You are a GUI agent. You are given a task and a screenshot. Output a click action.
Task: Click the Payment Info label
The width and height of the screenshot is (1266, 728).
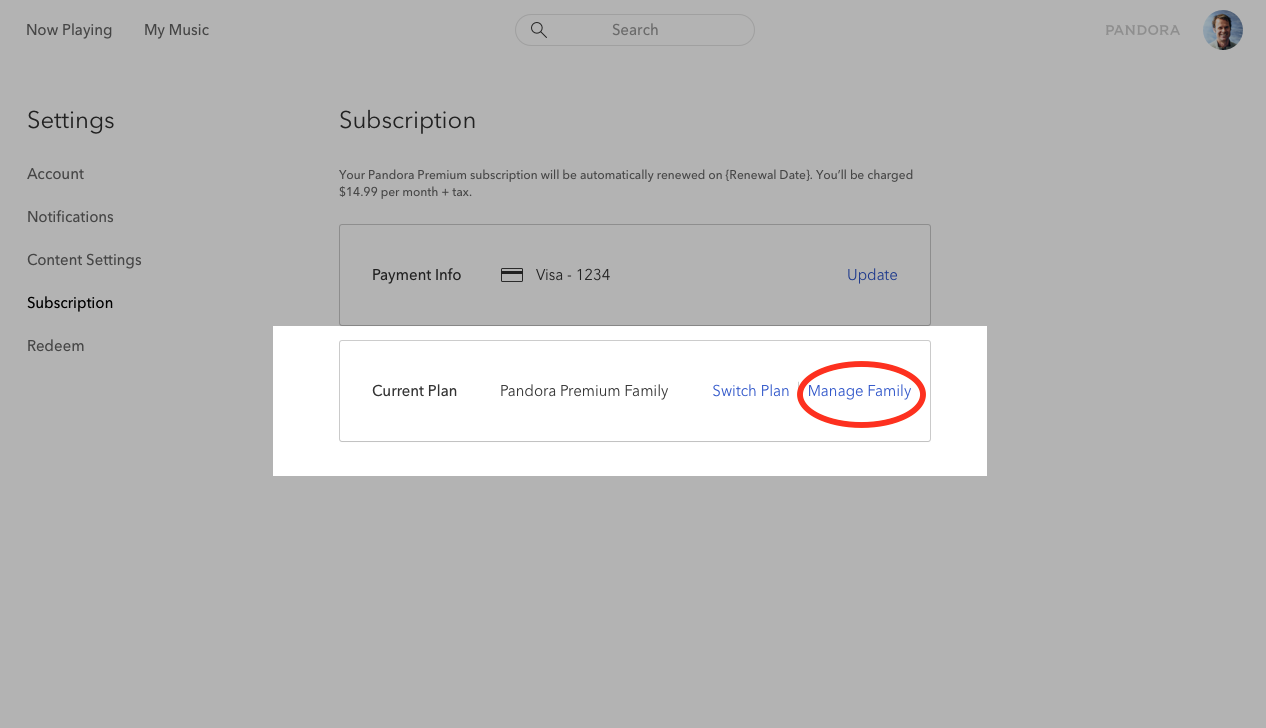(x=416, y=275)
